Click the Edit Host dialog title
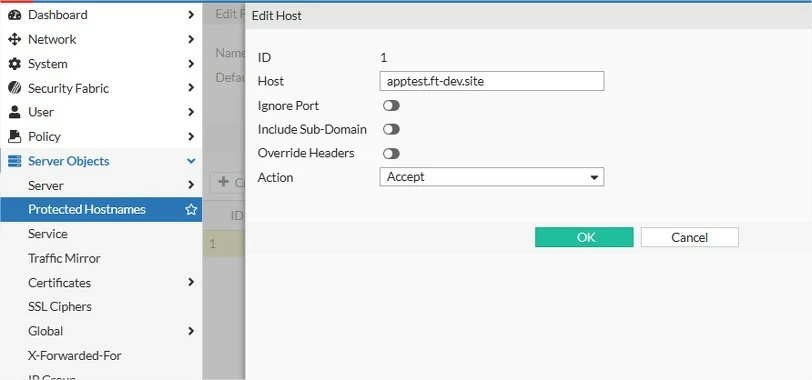Image resolution: width=812 pixels, height=380 pixels. point(277,16)
